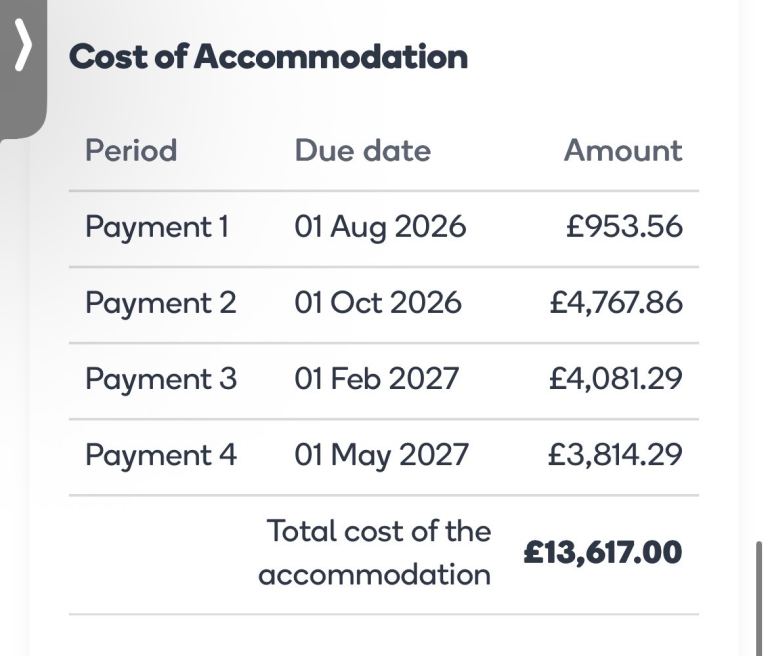Click the Payment 1 row label
The image size is (768, 656).
pos(157,227)
